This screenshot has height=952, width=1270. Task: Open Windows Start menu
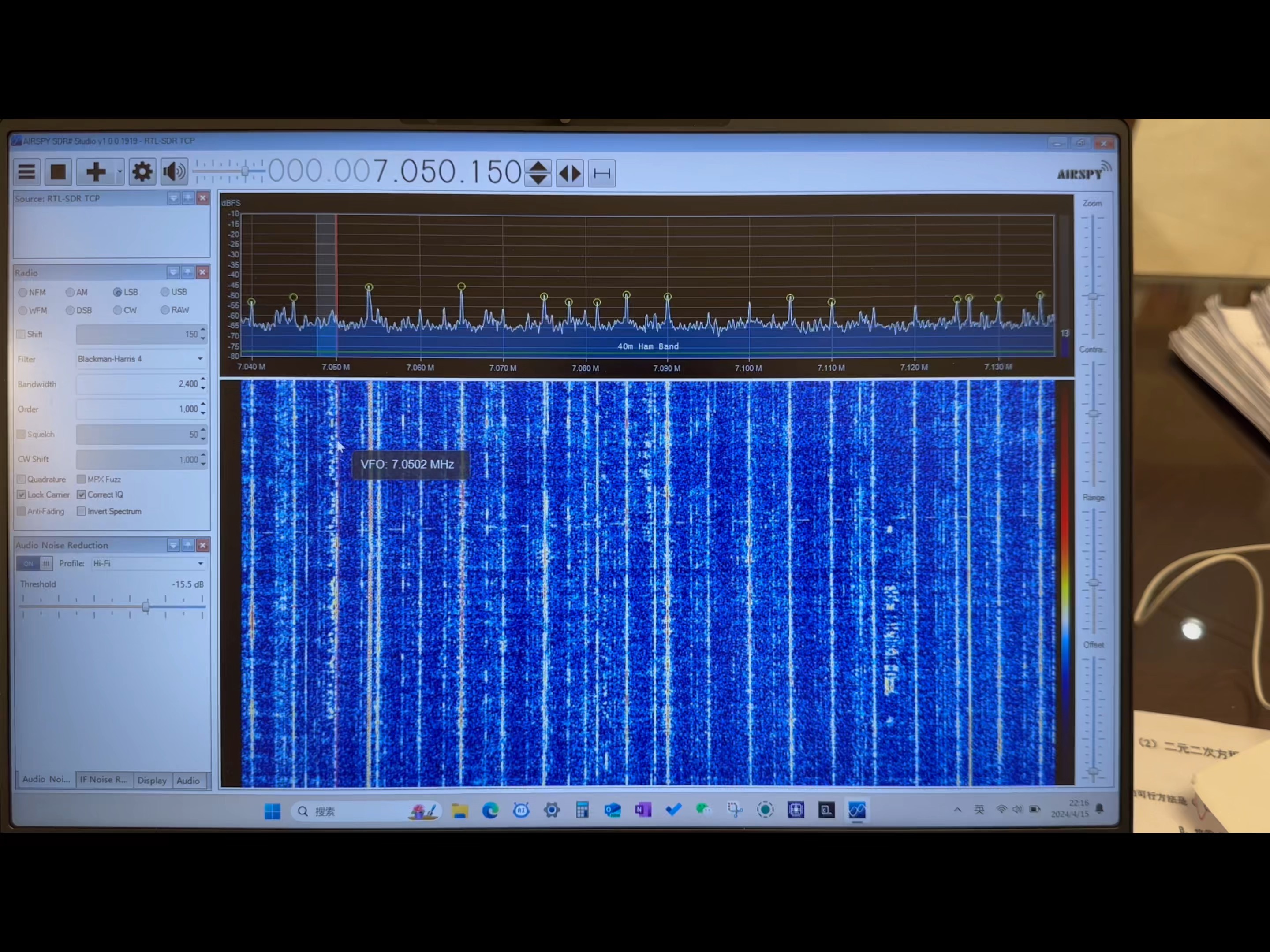[272, 811]
